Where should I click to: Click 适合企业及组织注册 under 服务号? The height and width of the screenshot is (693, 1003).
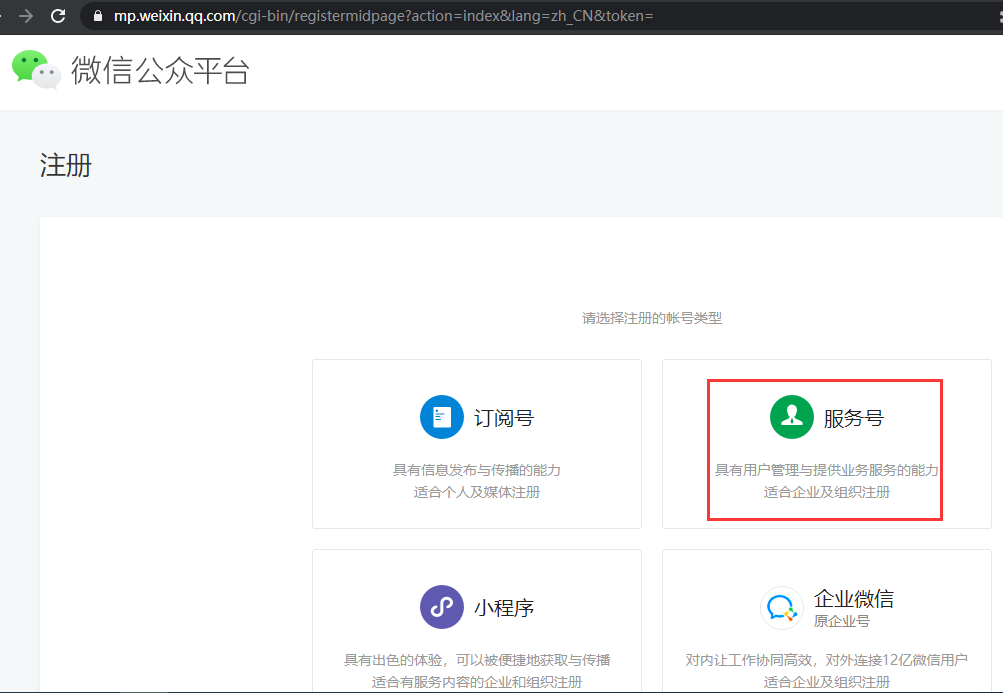tap(826, 492)
